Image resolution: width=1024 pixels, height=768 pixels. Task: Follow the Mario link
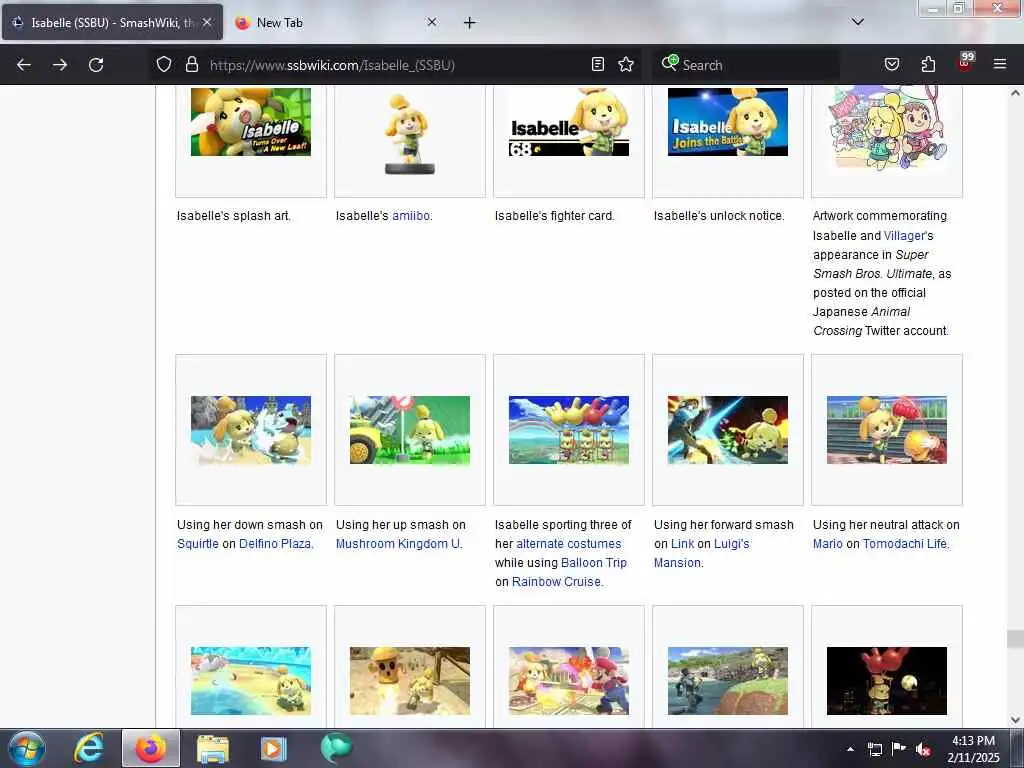[x=827, y=543]
